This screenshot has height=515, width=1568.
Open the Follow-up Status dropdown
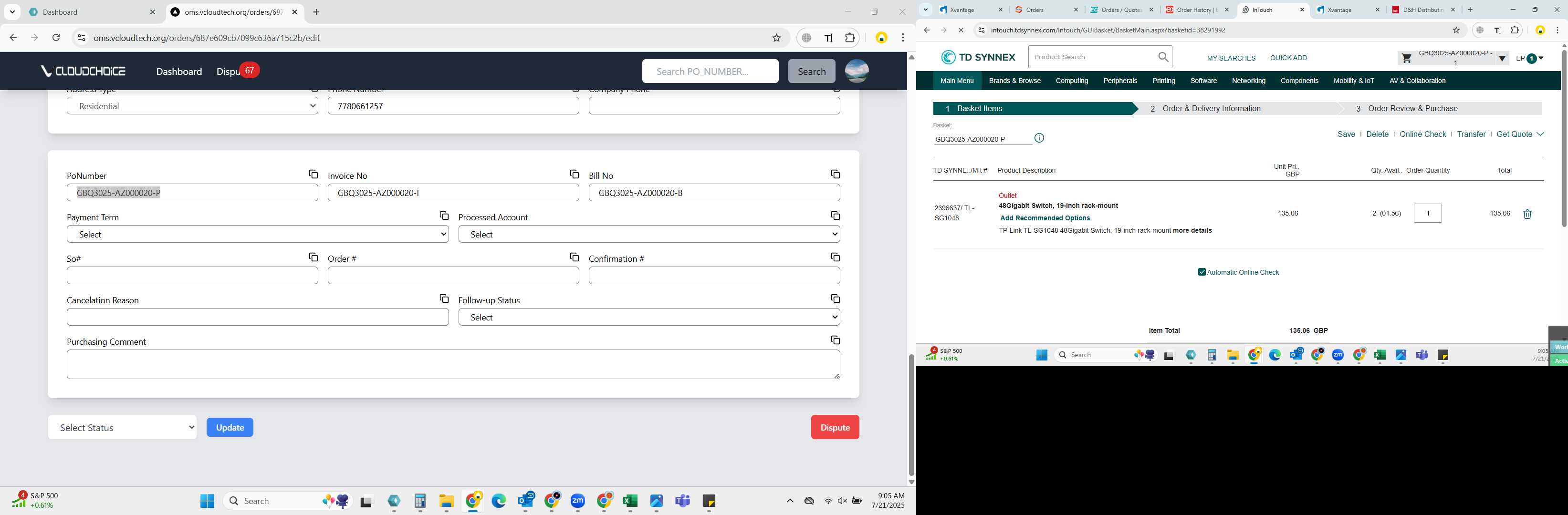(649, 317)
